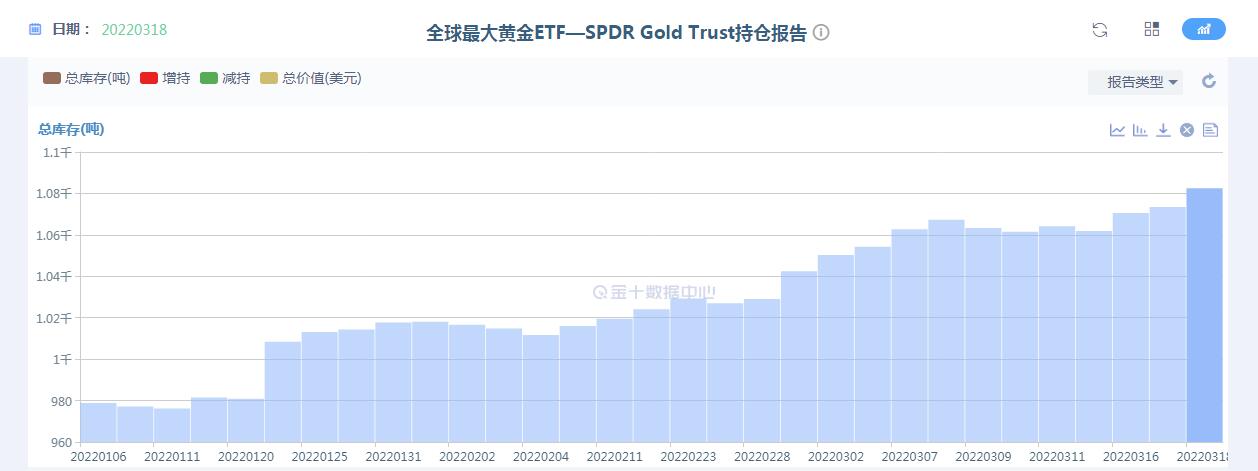The image size is (1258, 471).
Task: Click the calendar icon beside 日期
Action: [x=35, y=30]
